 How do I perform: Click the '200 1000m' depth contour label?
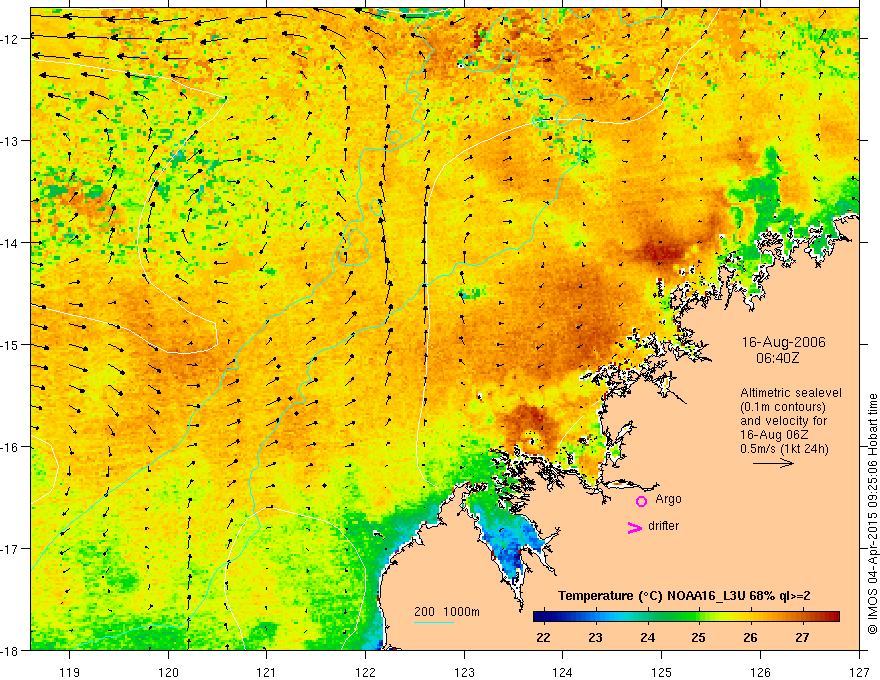click(x=447, y=612)
